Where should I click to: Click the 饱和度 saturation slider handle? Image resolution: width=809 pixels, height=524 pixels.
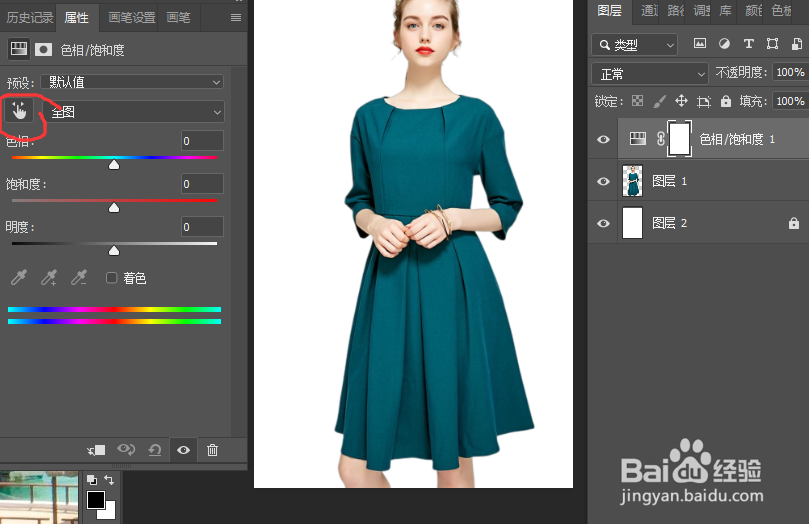[x=114, y=207]
